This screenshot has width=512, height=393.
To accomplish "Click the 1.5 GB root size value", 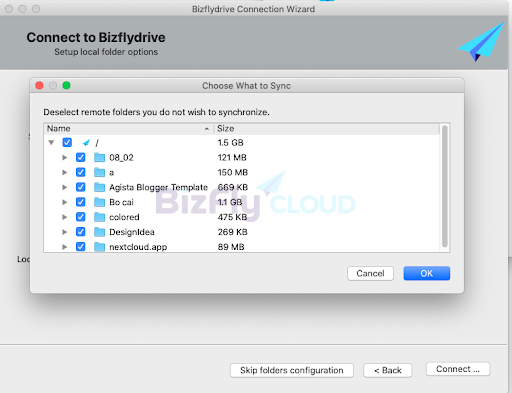I will pyautogui.click(x=230, y=143).
